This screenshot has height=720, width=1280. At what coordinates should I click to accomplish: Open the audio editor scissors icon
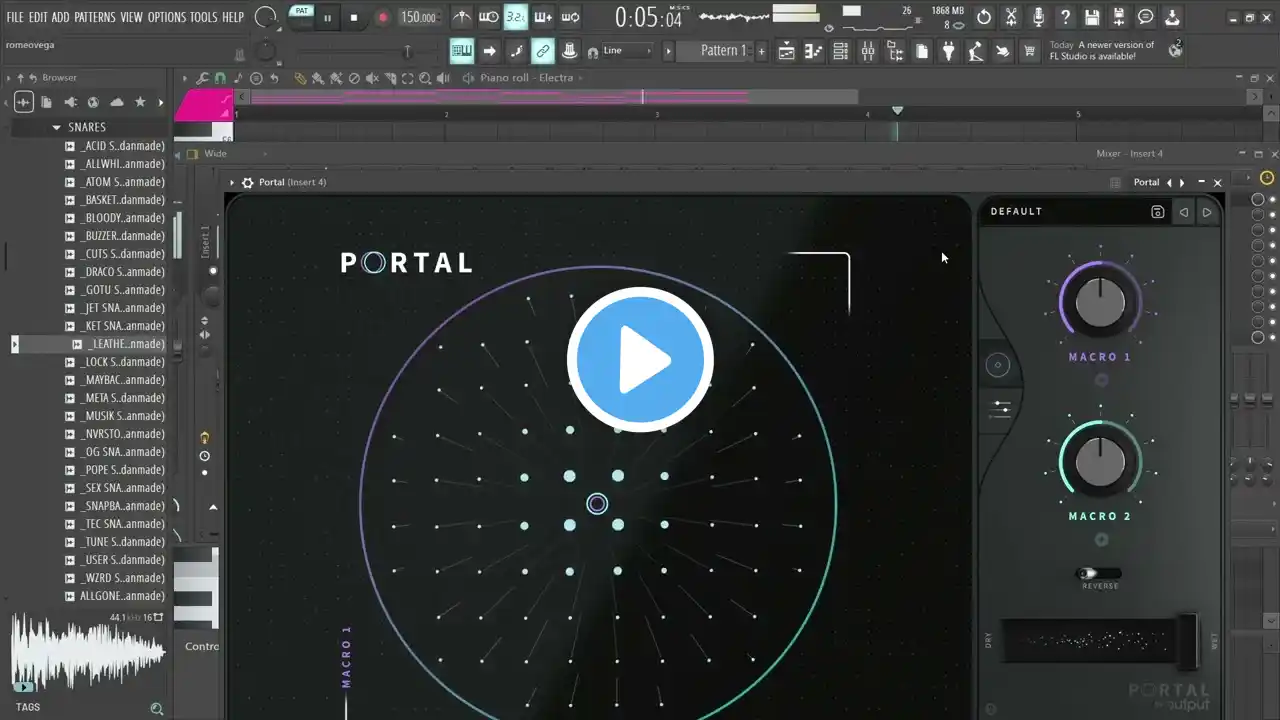(x=1011, y=17)
